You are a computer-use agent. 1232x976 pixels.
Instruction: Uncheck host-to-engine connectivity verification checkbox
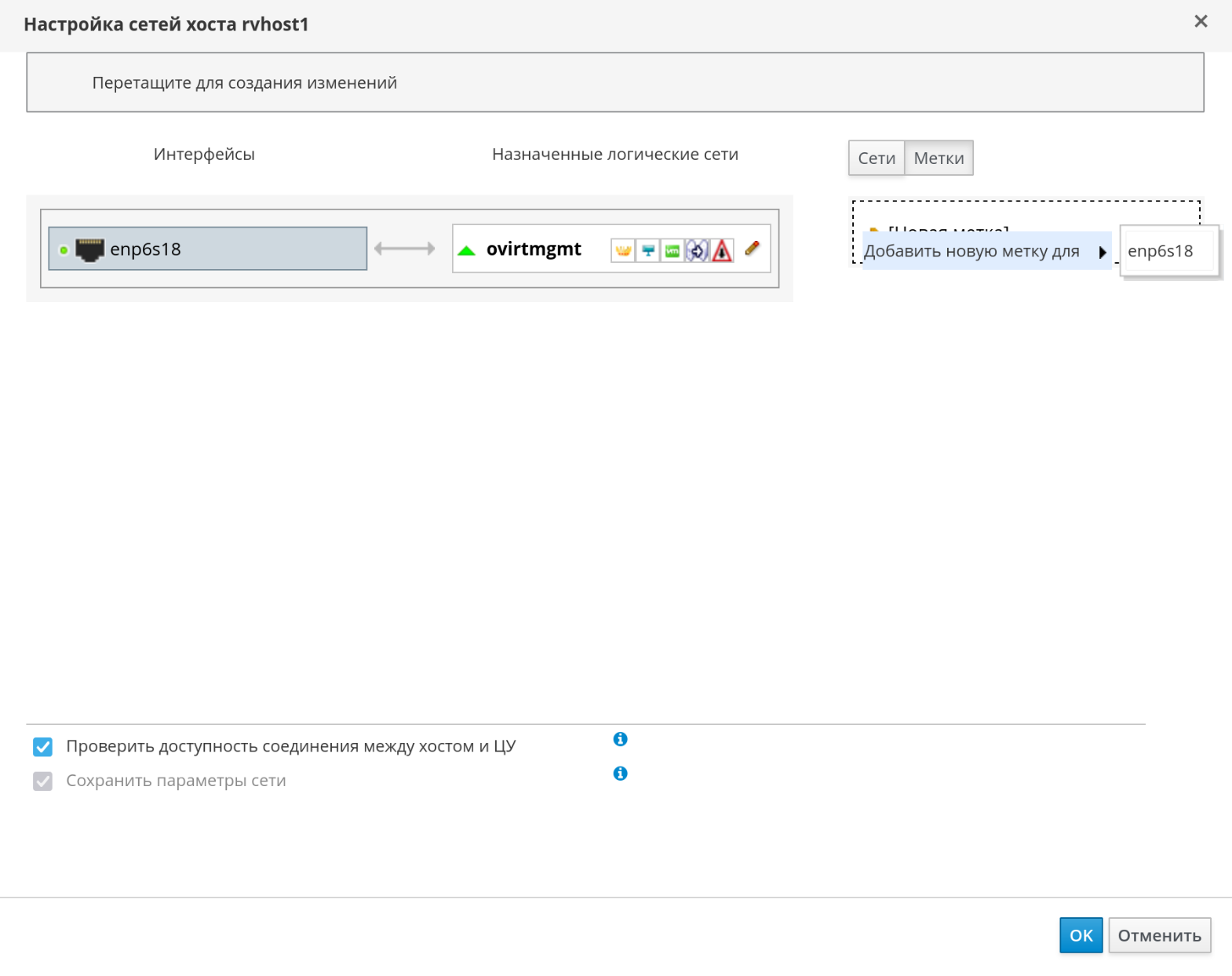pos(43,746)
